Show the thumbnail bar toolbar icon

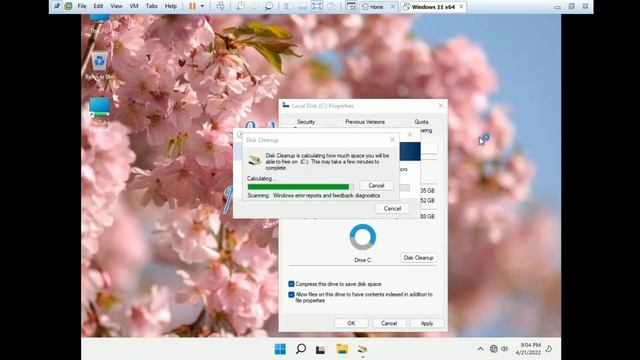click(x=302, y=6)
